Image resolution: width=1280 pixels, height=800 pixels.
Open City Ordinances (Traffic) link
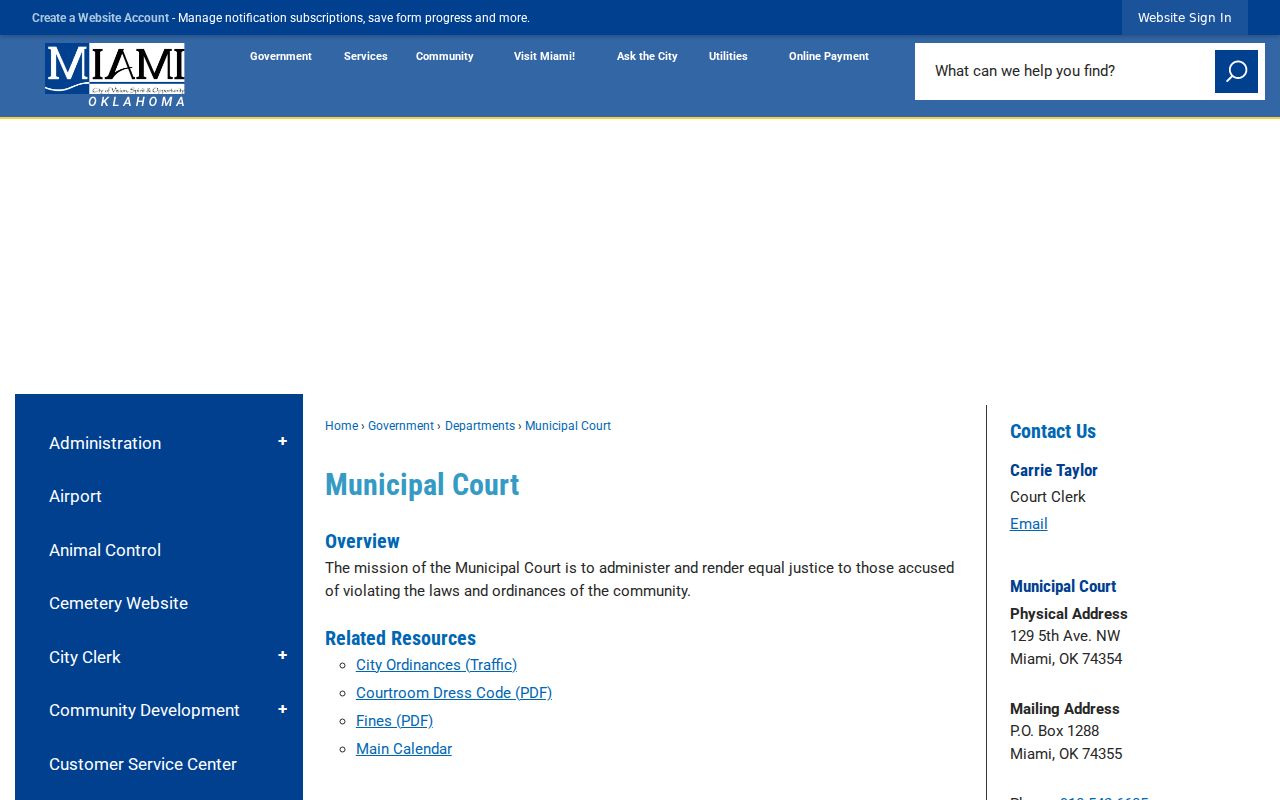click(436, 665)
